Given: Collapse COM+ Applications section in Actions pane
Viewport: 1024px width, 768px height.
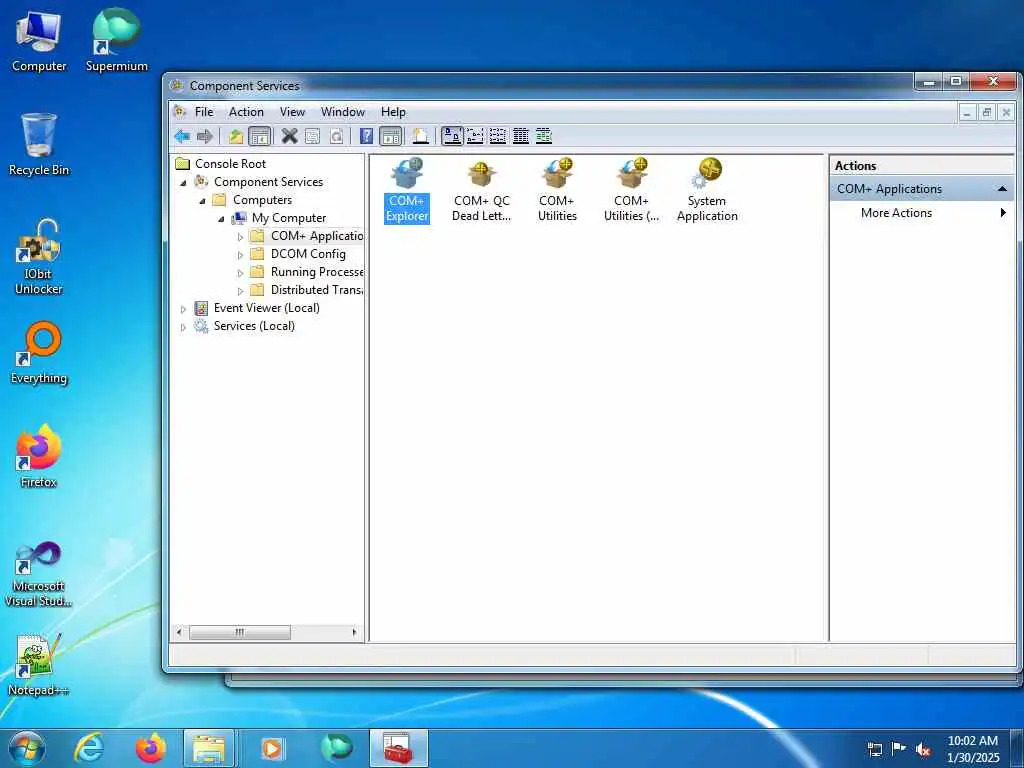Looking at the screenshot, I should pos(1002,189).
